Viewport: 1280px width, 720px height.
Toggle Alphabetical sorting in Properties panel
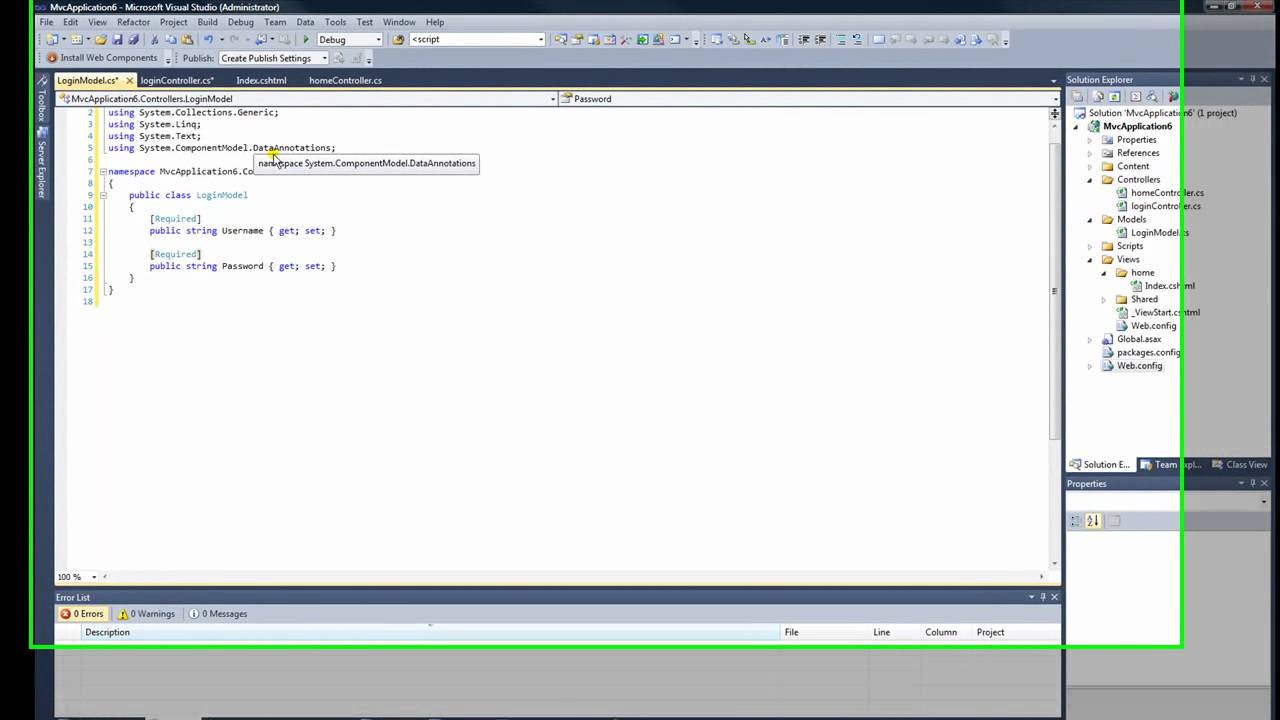pos(1093,520)
